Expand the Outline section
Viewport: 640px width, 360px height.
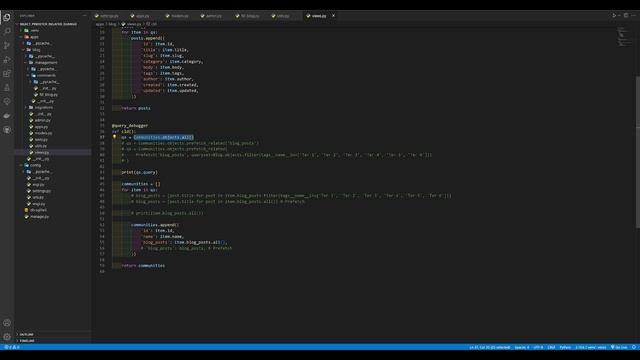click(x=27, y=334)
